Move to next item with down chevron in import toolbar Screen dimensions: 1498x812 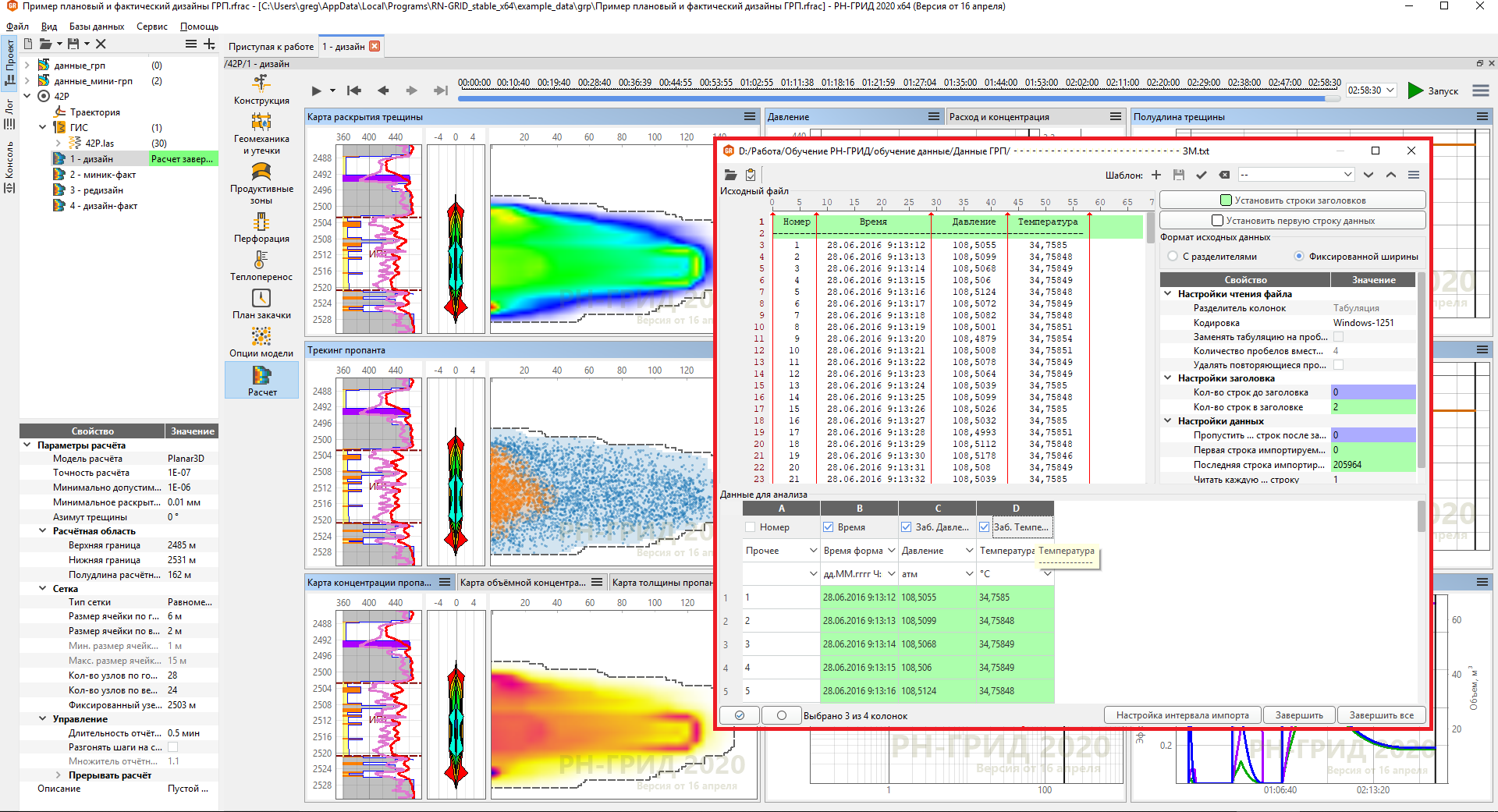[x=1368, y=175]
